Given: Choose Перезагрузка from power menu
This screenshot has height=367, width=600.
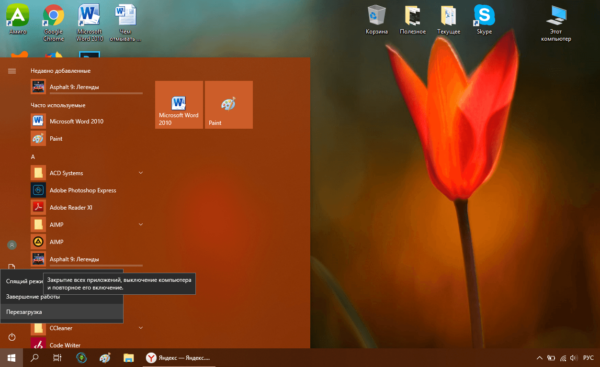Looking at the screenshot, I should [62, 312].
